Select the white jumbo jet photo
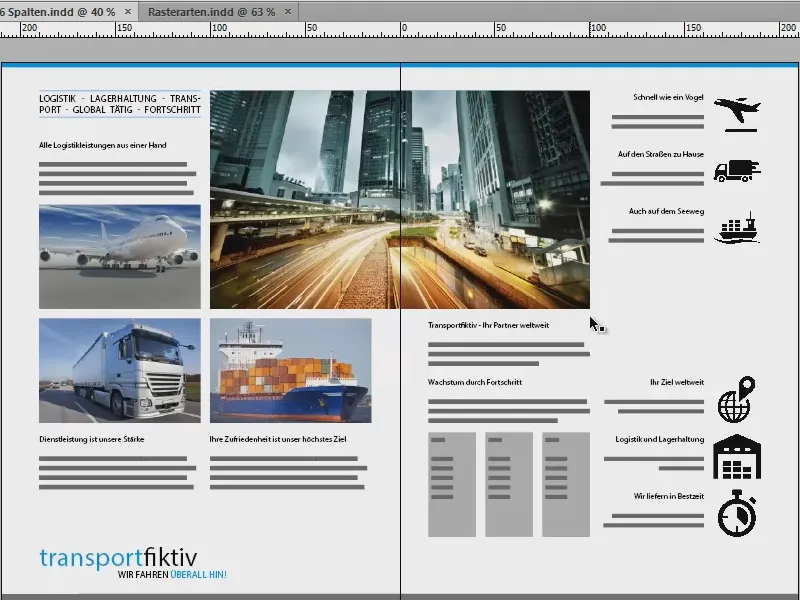Viewport: 800px width, 600px height. click(120, 257)
